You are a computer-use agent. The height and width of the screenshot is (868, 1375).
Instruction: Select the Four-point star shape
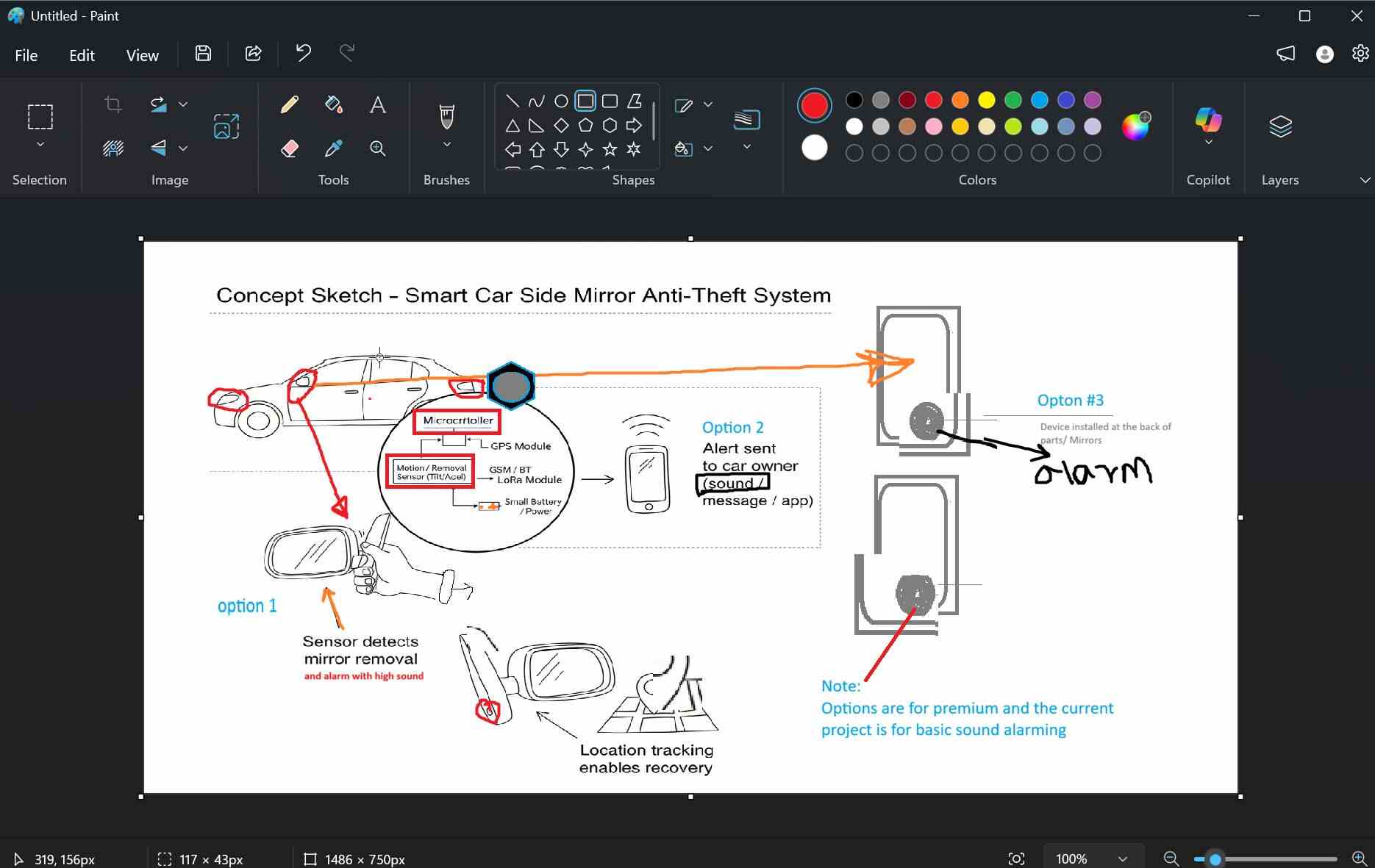(x=585, y=149)
